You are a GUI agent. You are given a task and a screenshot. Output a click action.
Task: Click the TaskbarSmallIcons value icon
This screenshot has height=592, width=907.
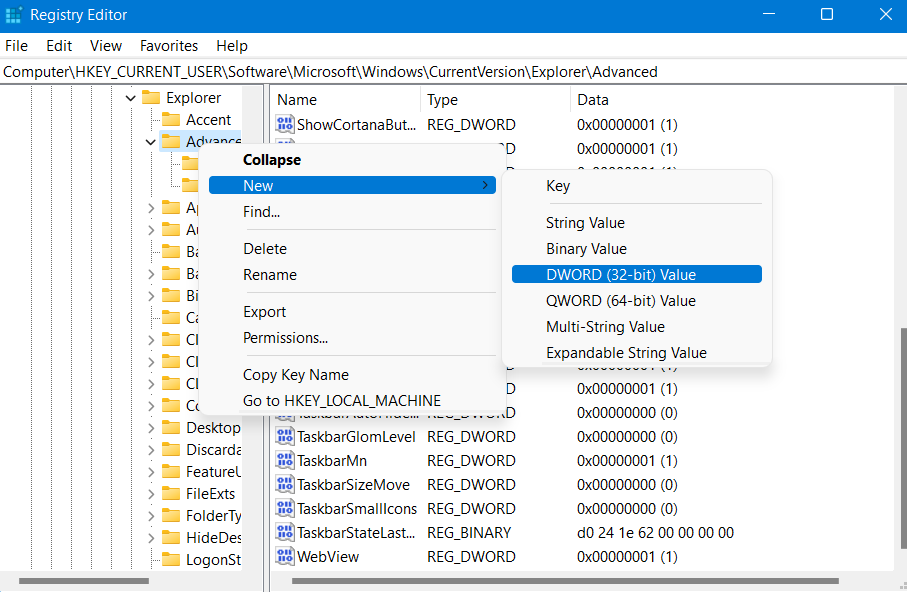pyautogui.click(x=284, y=508)
